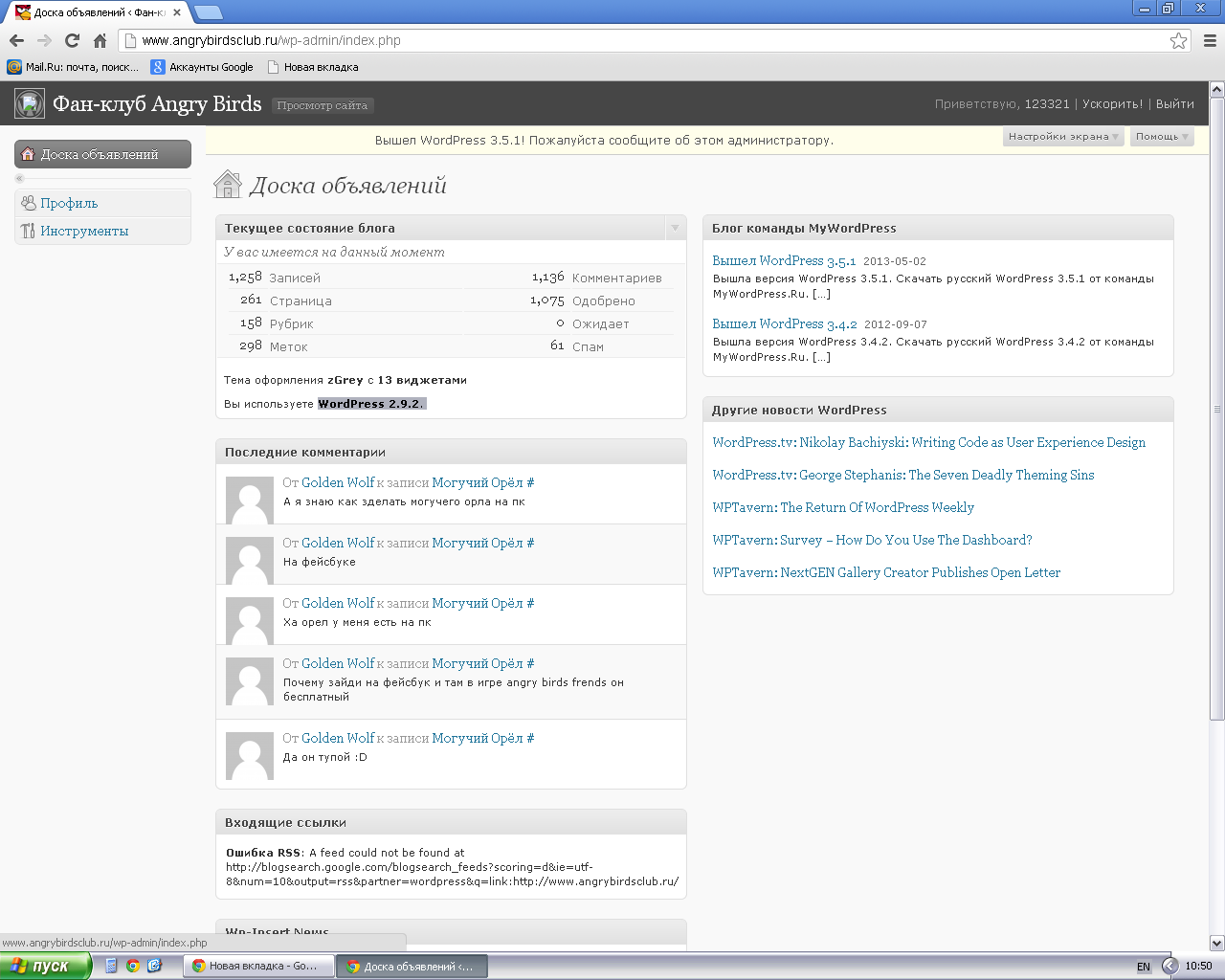Click the Ускорить! link in header

[1112, 103]
